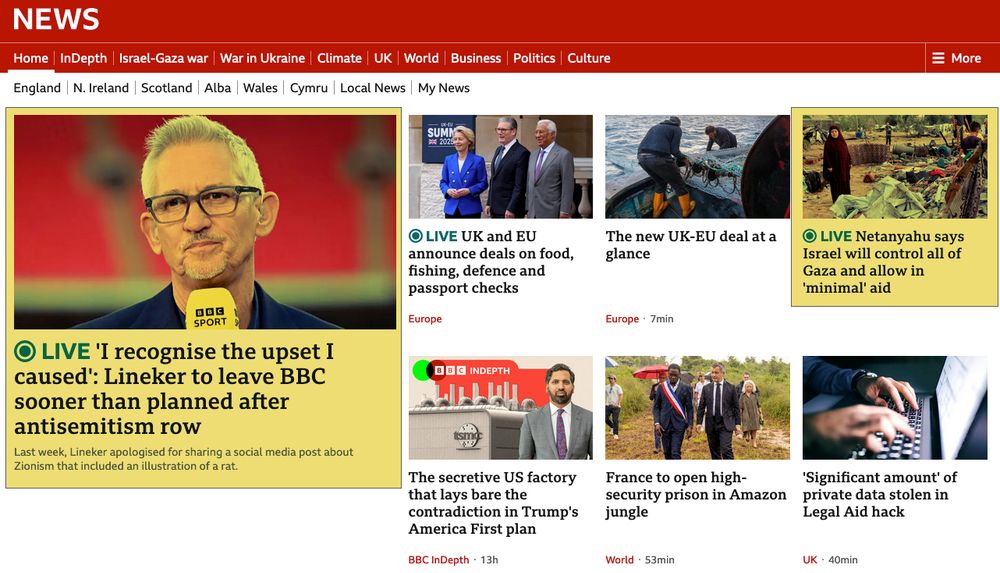Click the World tag beside 53min

click(x=619, y=560)
